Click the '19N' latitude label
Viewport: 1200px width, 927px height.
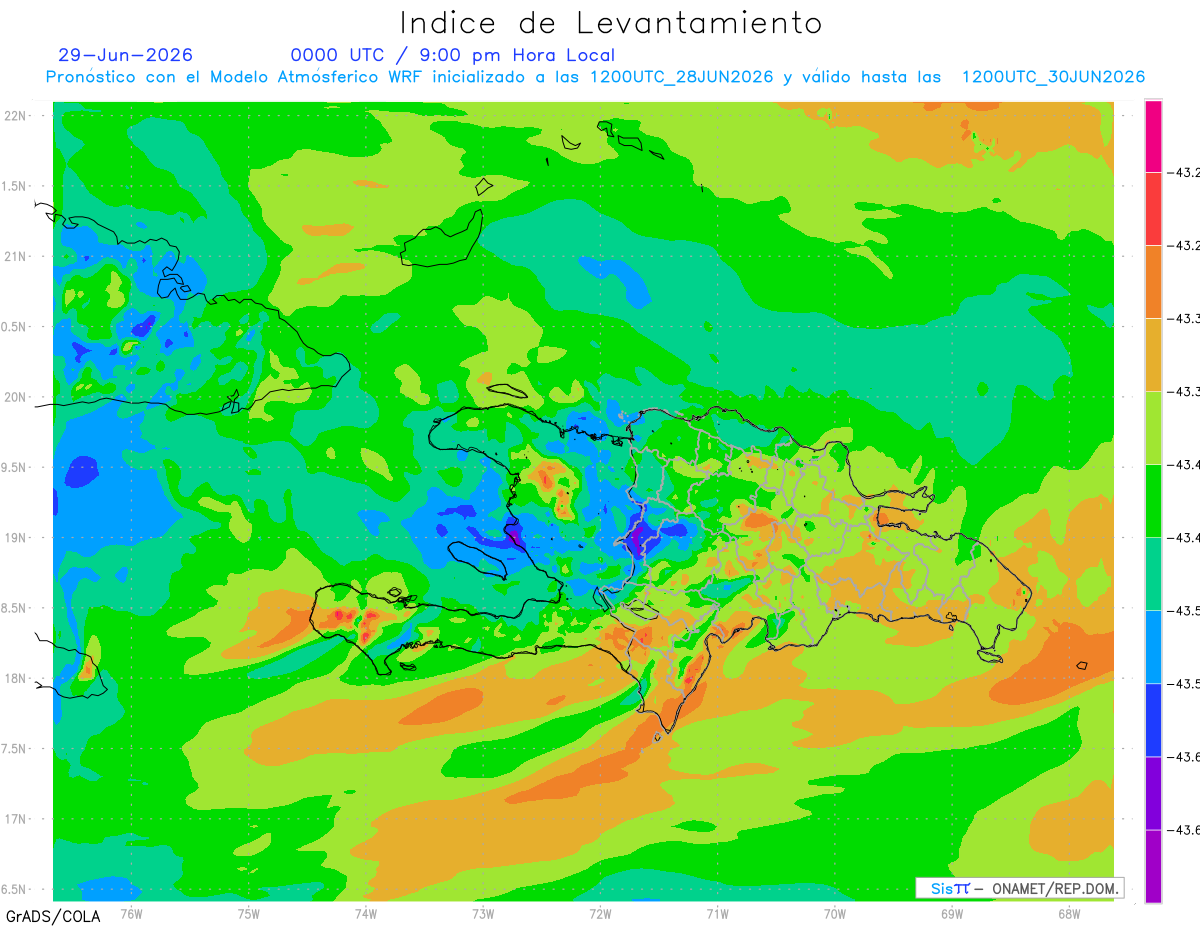pos(15,537)
